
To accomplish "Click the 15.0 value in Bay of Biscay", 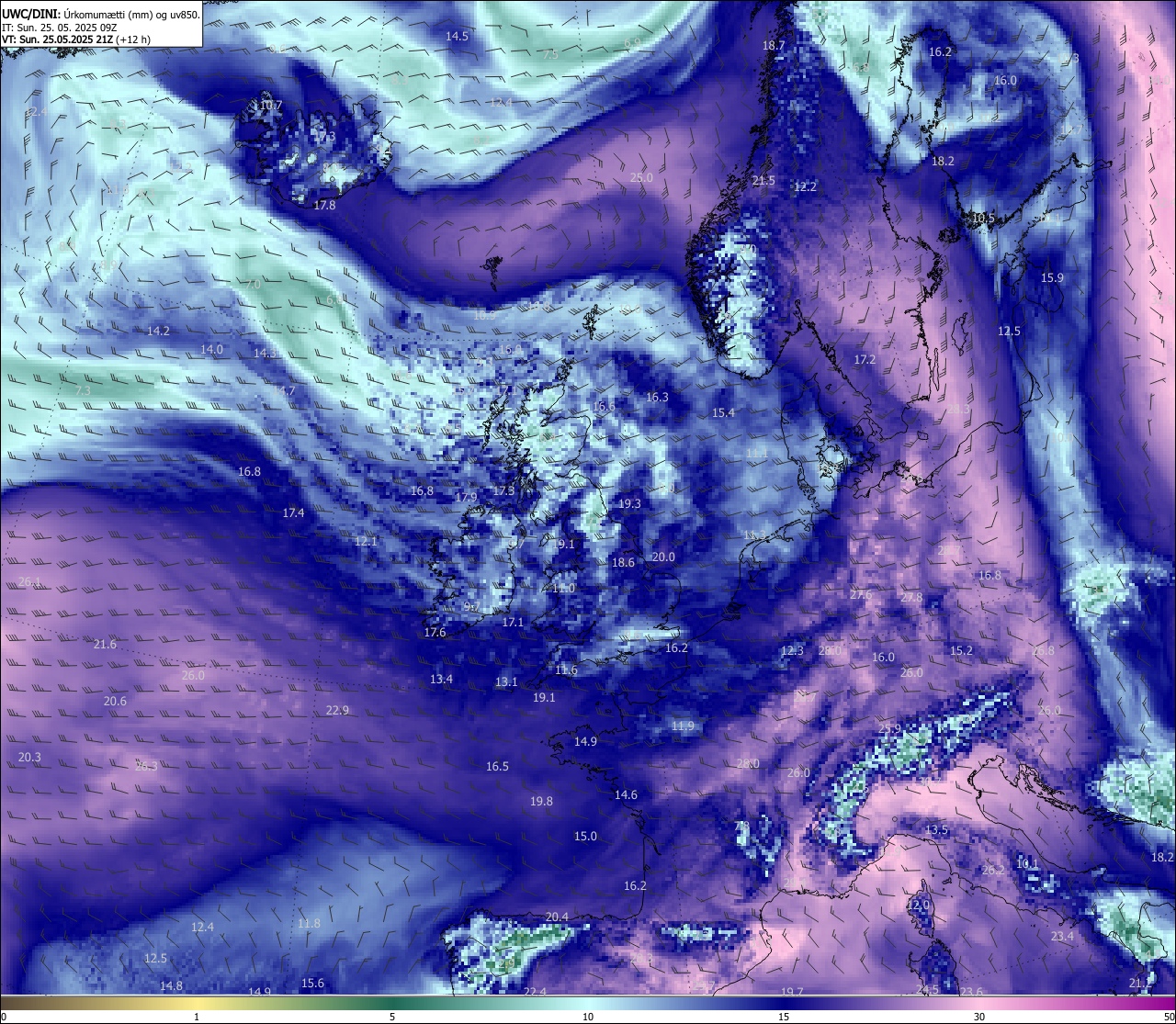I will point(585,836).
